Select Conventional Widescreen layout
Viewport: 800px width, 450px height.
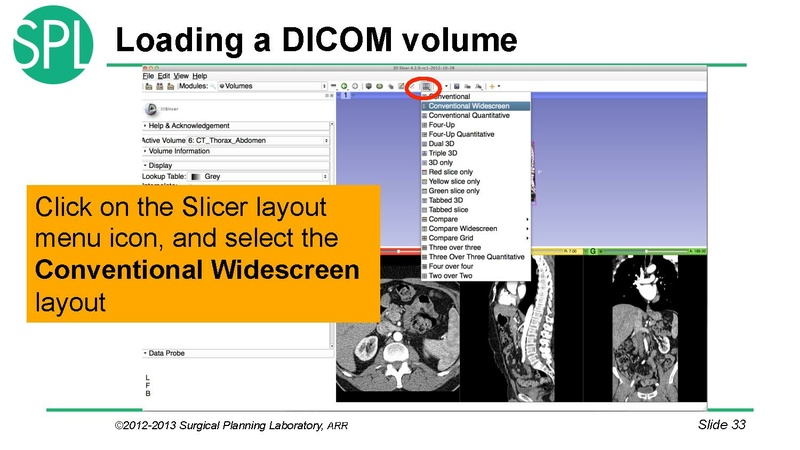pyautogui.click(x=476, y=106)
